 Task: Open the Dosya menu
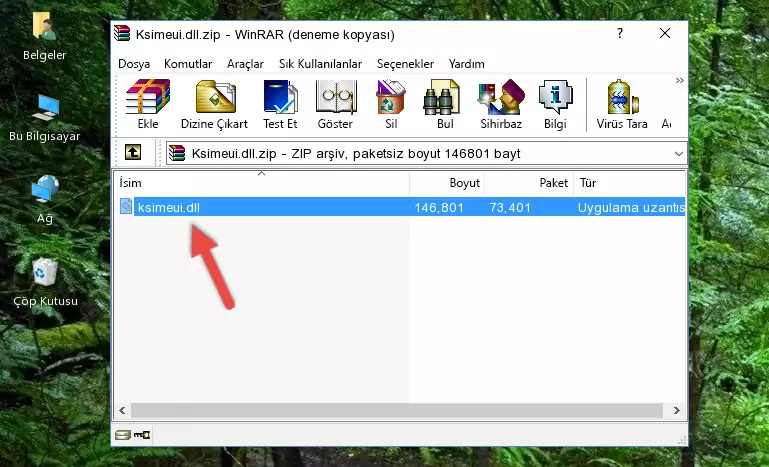coord(134,64)
